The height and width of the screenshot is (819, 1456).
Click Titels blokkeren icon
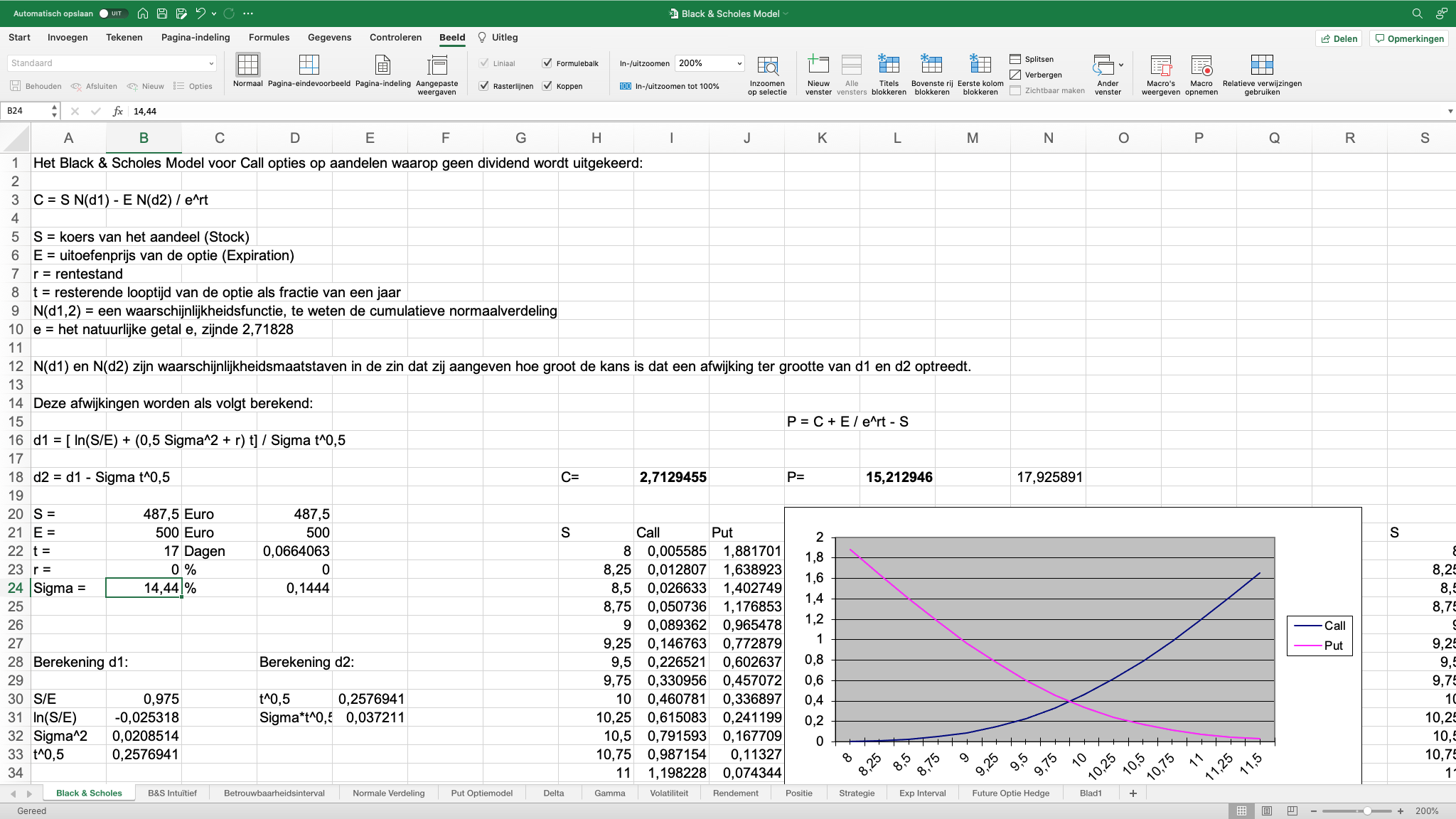click(x=889, y=65)
